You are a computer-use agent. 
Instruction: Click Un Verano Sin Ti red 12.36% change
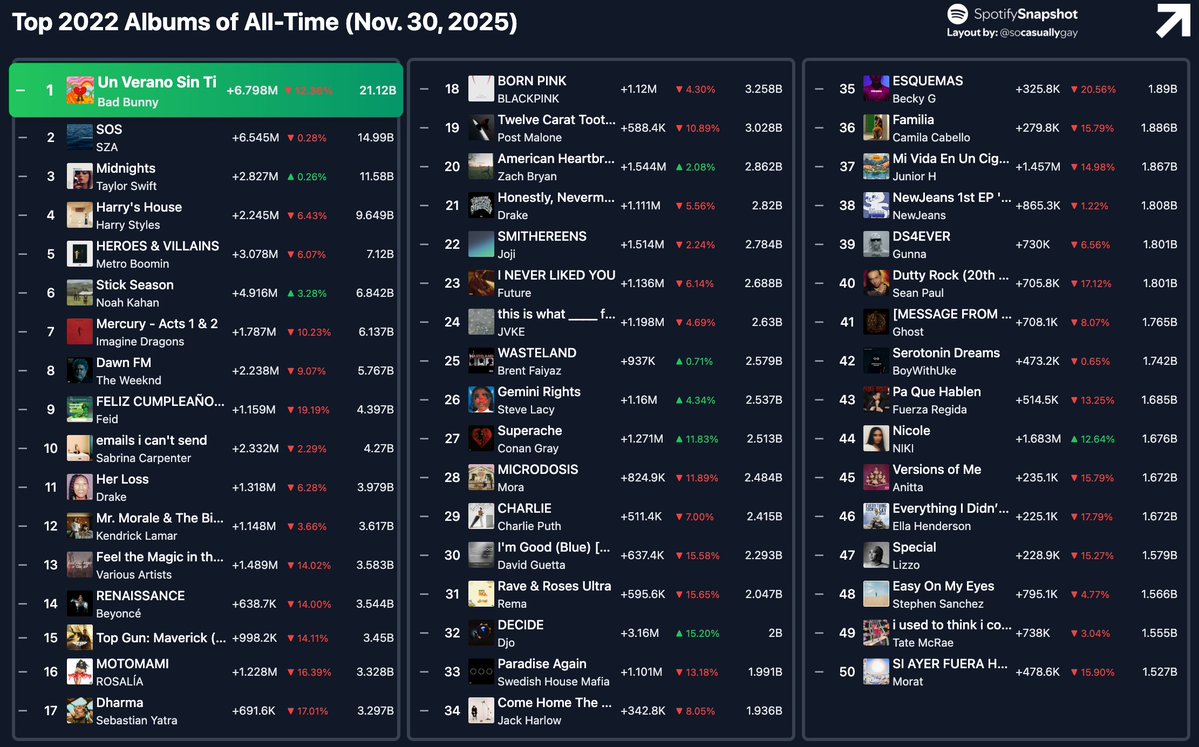pyautogui.click(x=308, y=90)
